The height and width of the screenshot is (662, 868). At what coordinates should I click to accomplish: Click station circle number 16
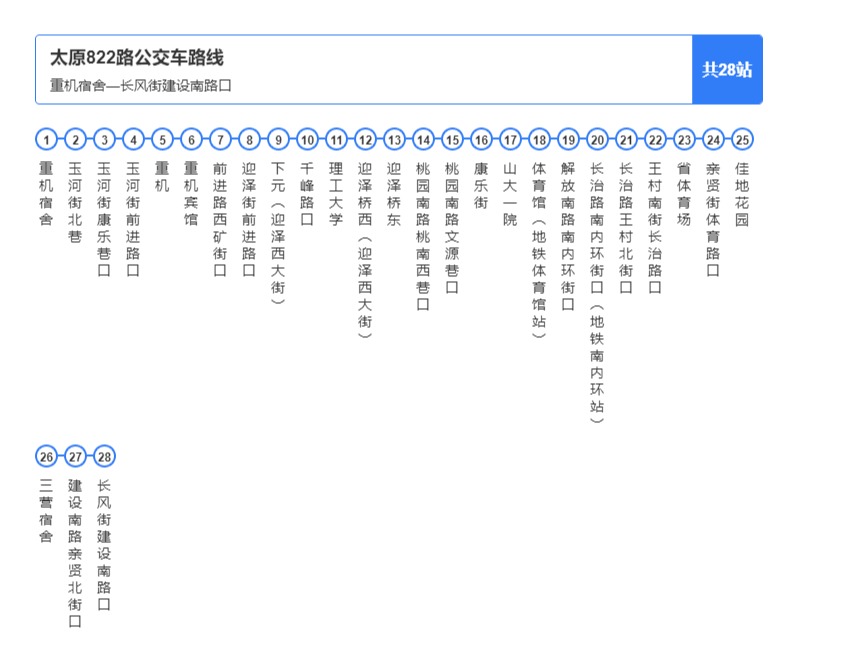coord(482,139)
